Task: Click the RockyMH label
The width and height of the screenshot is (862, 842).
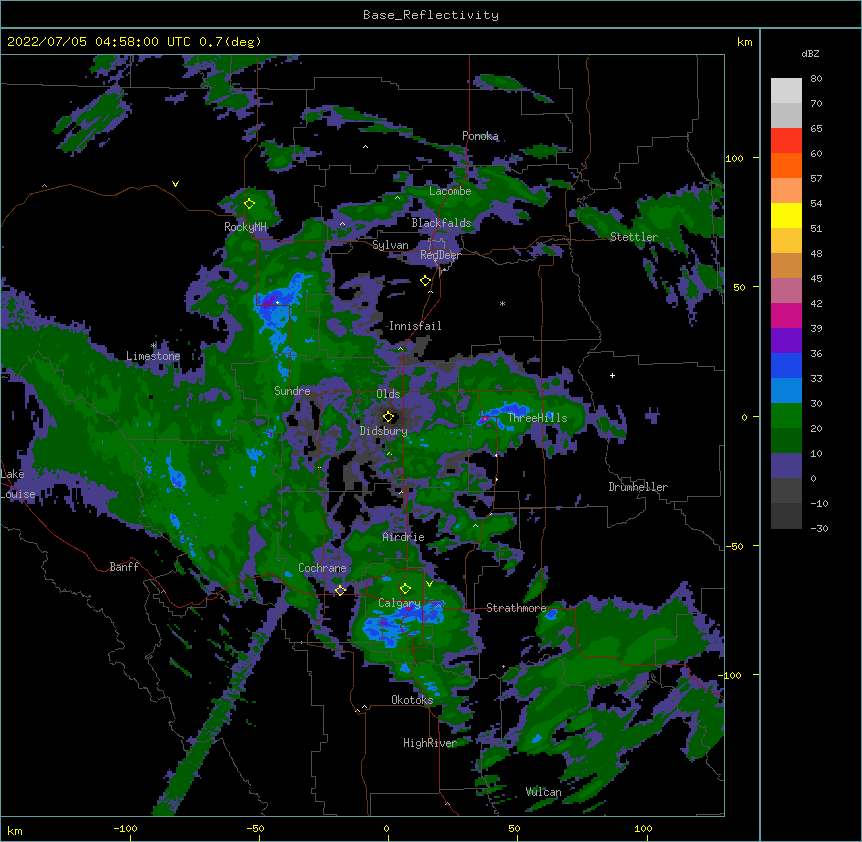Action: [245, 227]
